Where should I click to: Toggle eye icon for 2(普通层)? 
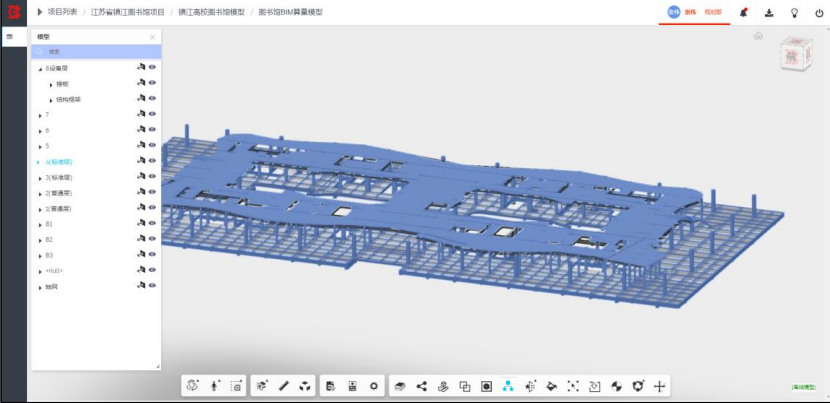[x=152, y=192]
